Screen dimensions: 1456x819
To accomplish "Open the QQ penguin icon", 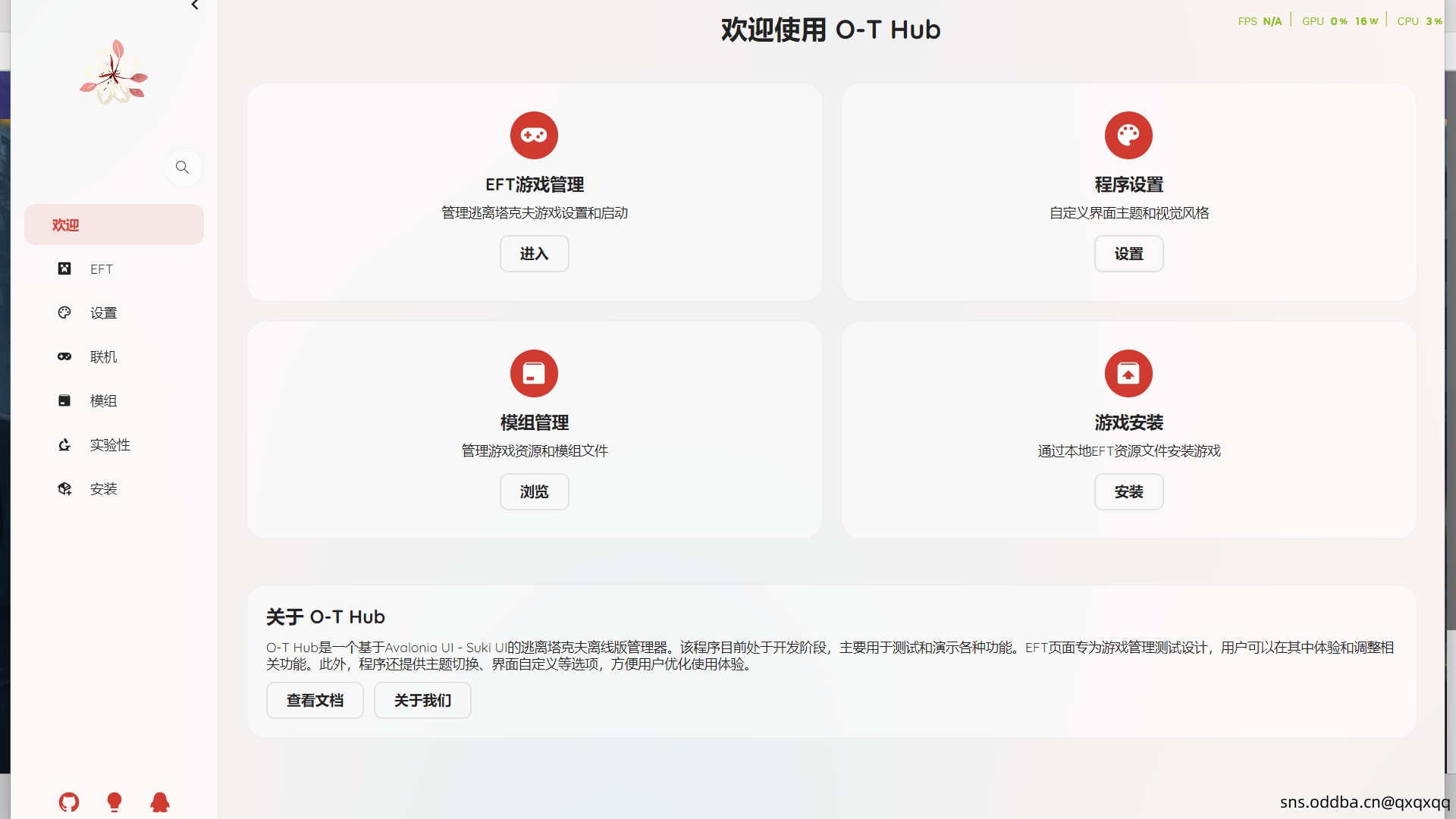I will pos(160,802).
